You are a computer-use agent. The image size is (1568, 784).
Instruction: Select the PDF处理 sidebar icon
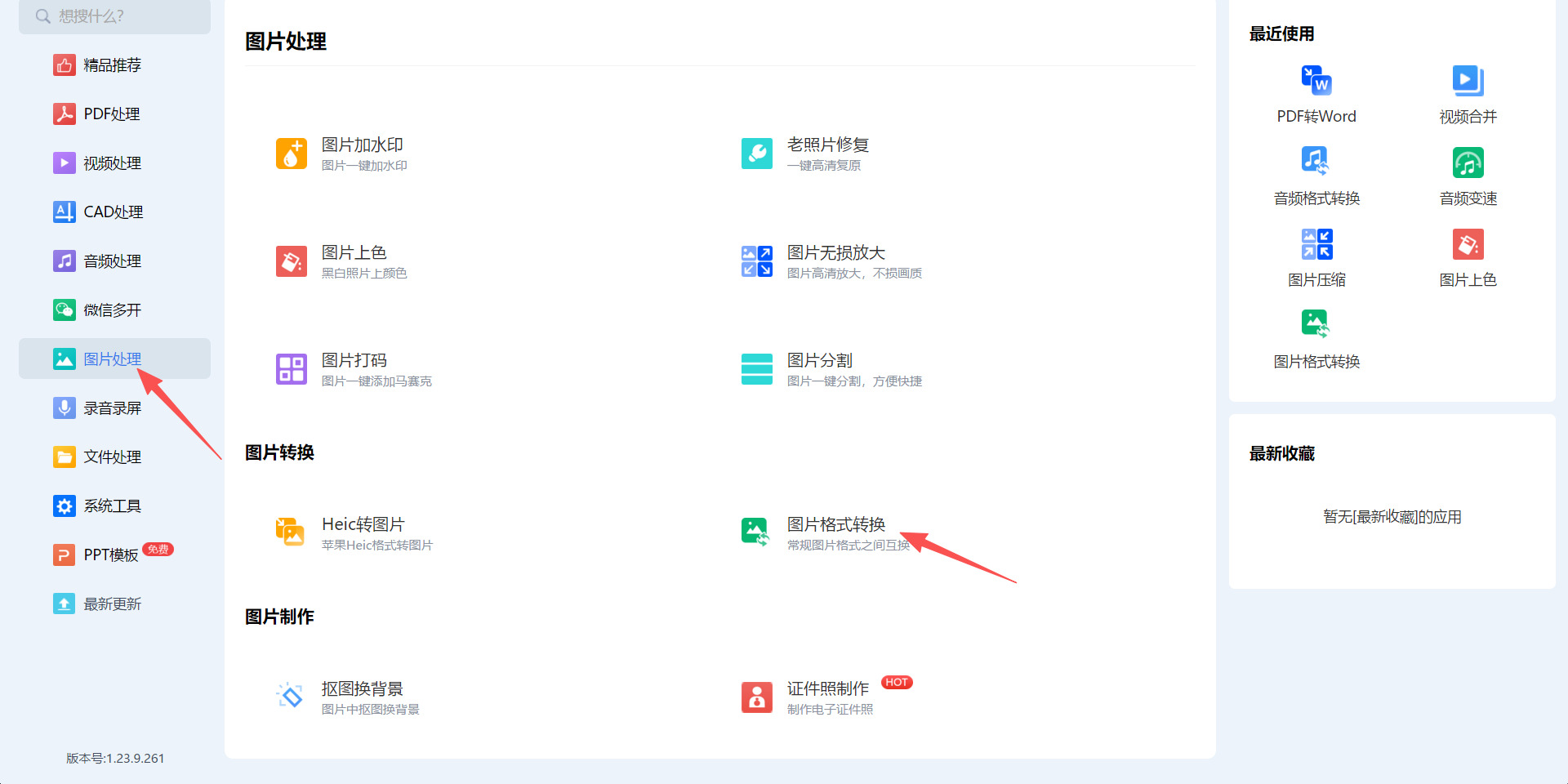click(x=65, y=114)
